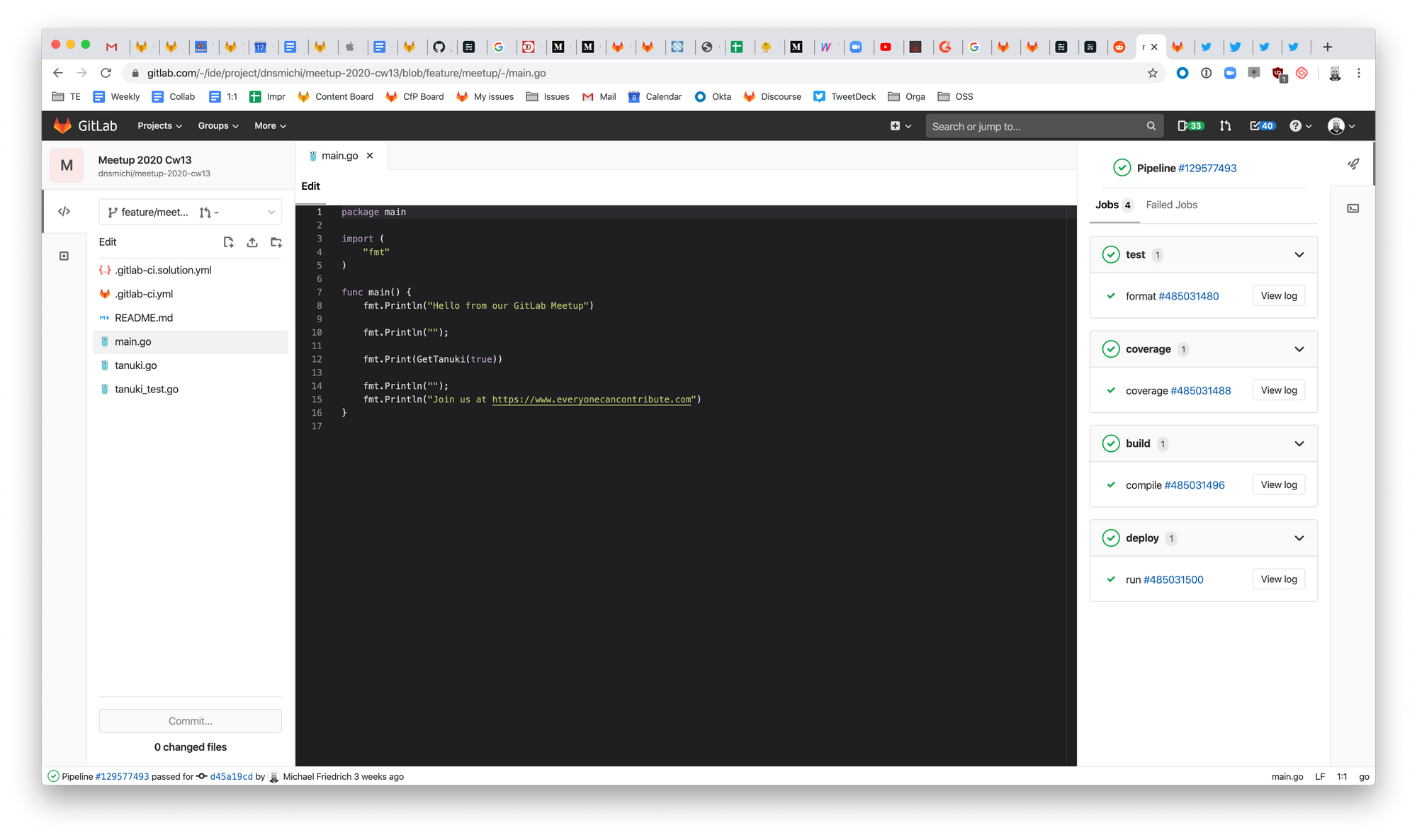Screen dimensions: 1417x840
Task: Switch to Failed Jobs tab
Action: 1170,204
